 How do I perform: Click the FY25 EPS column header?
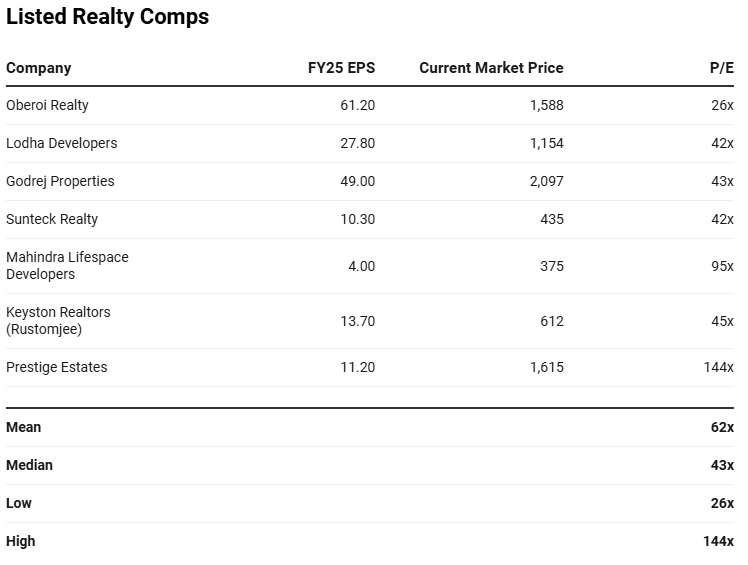tap(341, 68)
